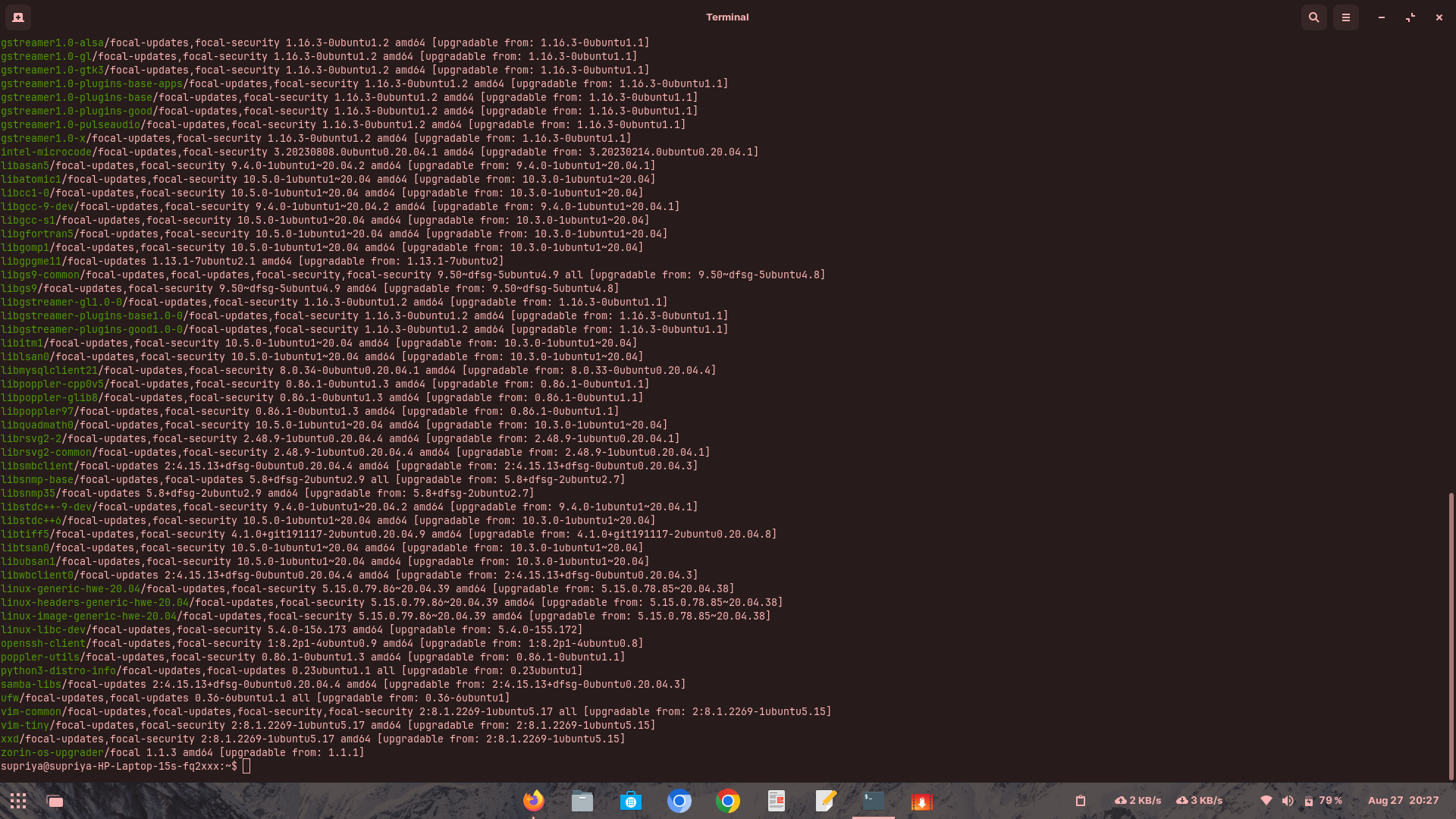1456x819 pixels.
Task: Click package name samba-libs
Action: click(x=31, y=685)
